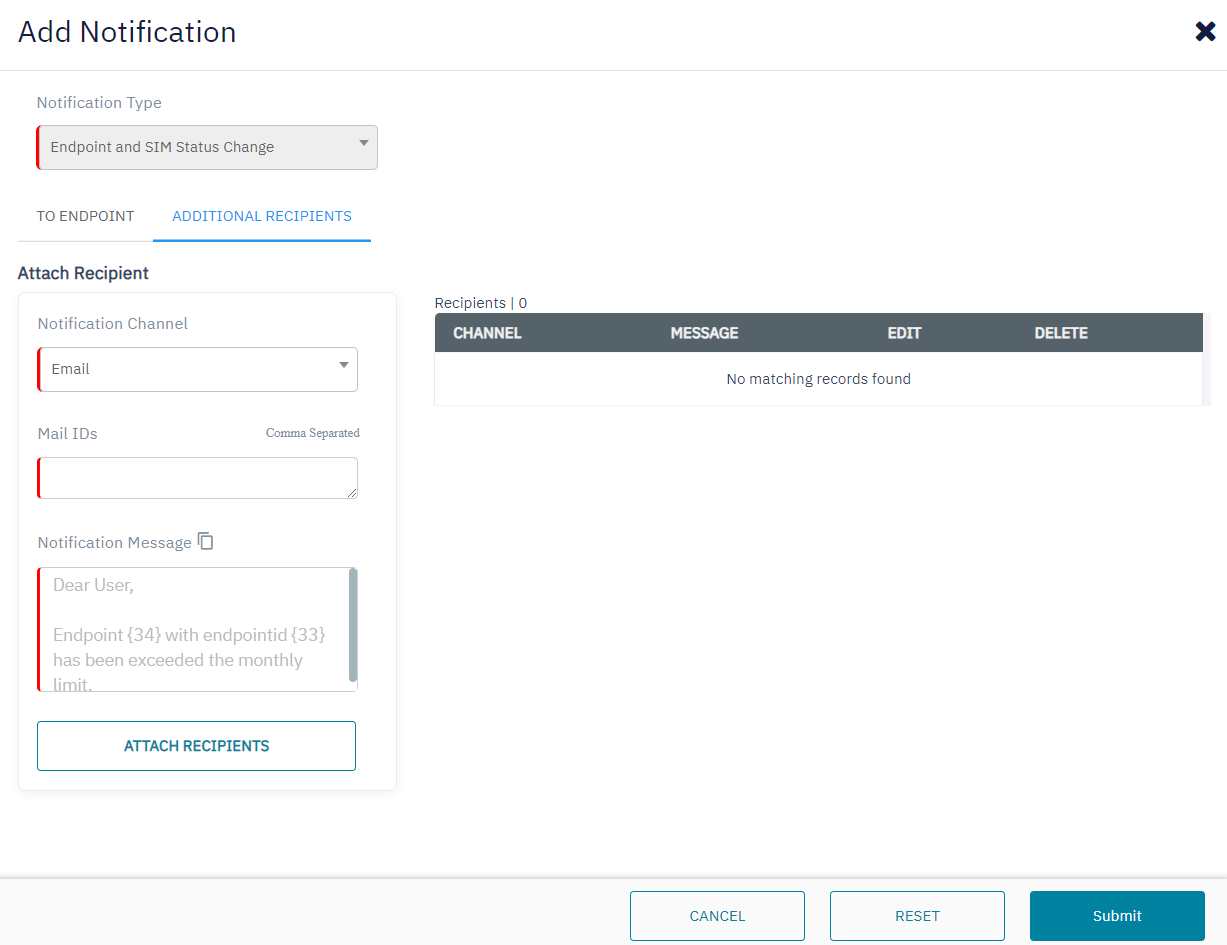1227x945 pixels.
Task: Click the DELETE column header
Action: [x=1061, y=333]
